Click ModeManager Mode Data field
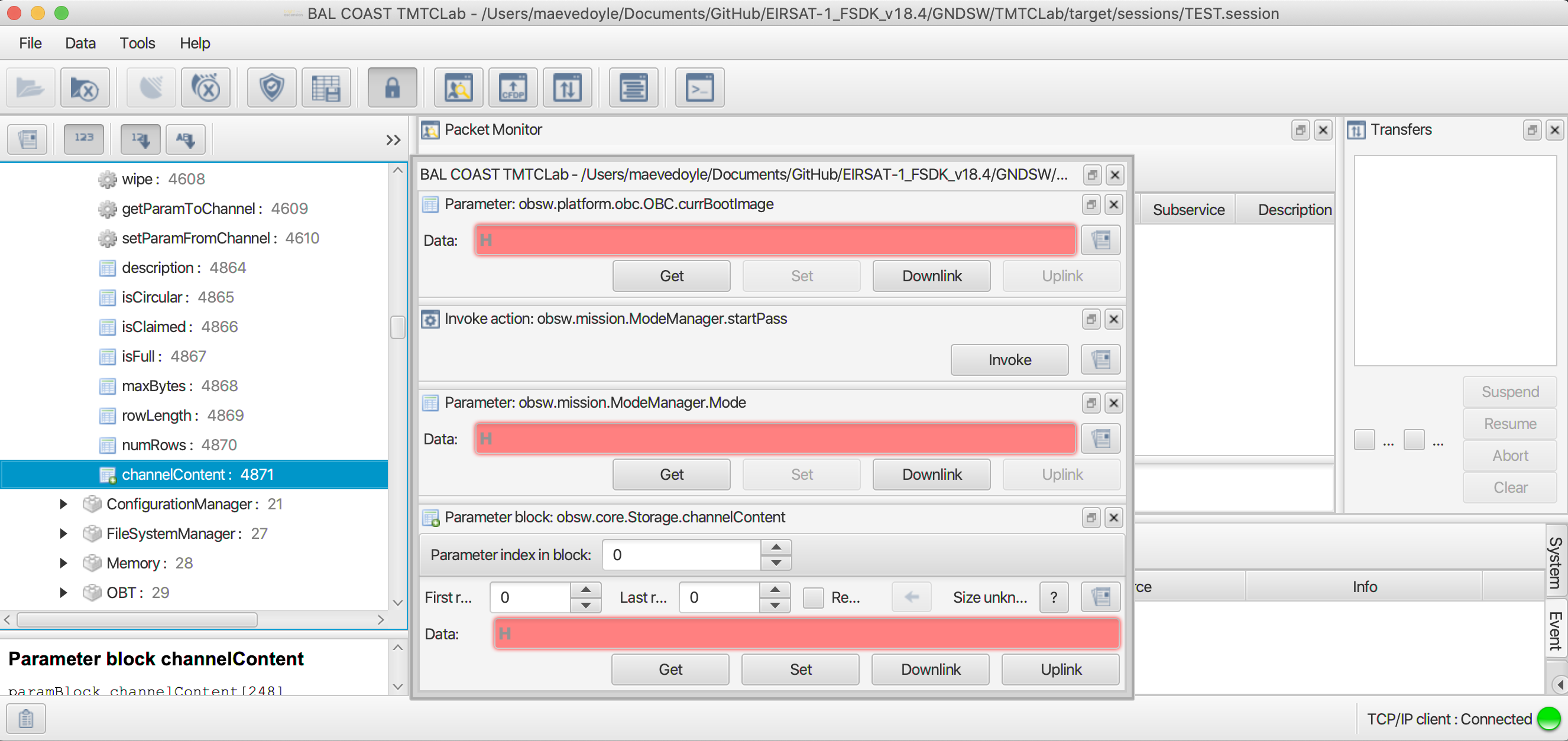Screen dimensions: 1568x741 [776, 438]
